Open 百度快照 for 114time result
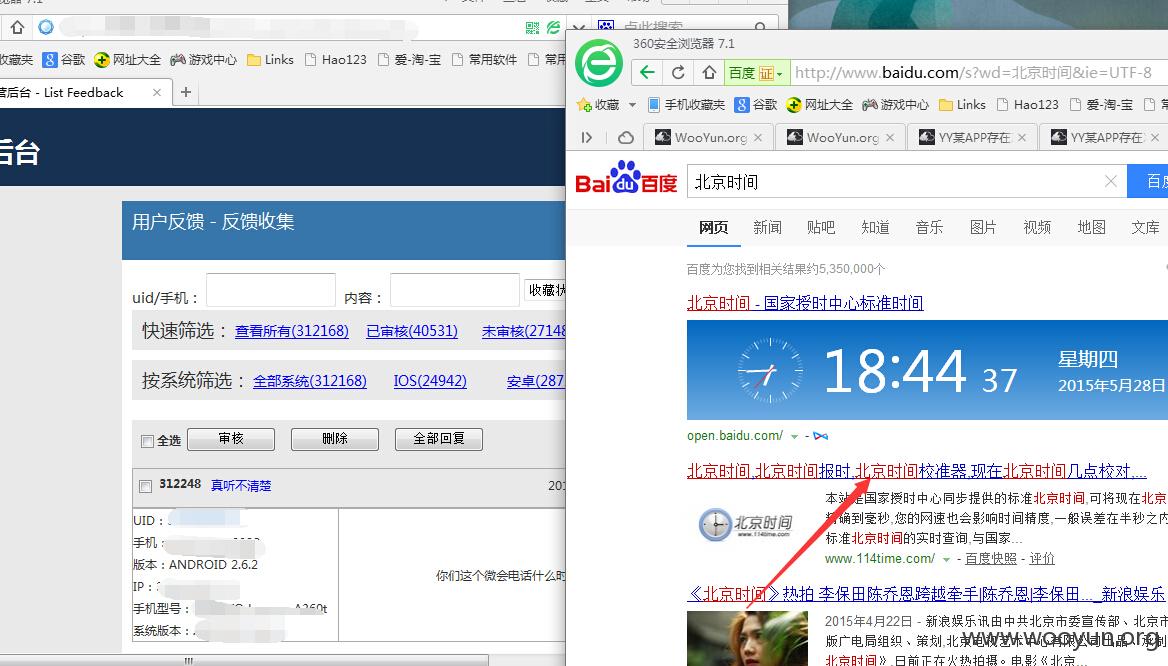This screenshot has height=666, width=1168. pyautogui.click(x=991, y=559)
